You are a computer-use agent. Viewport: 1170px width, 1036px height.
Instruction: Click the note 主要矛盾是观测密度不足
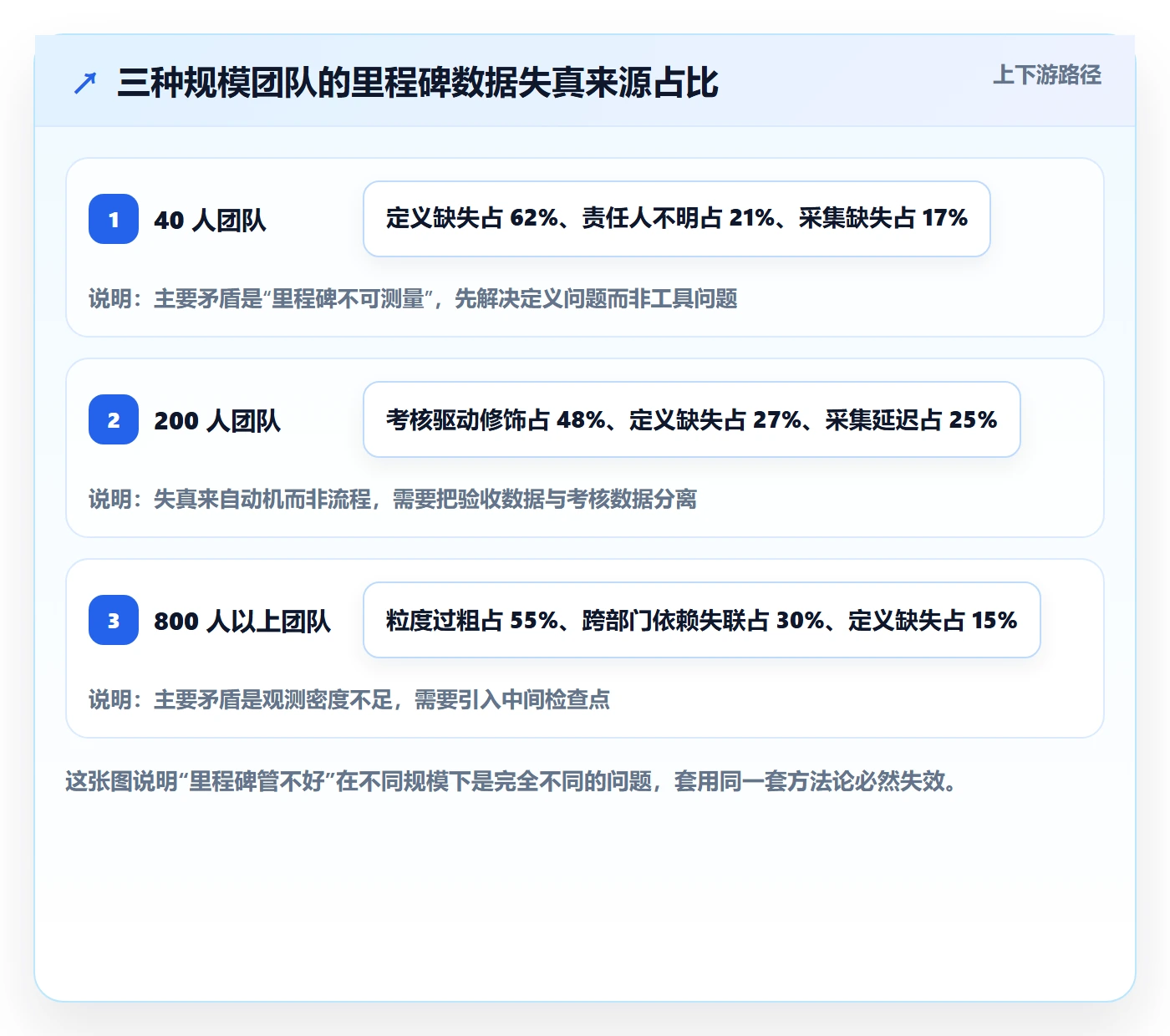(x=349, y=699)
